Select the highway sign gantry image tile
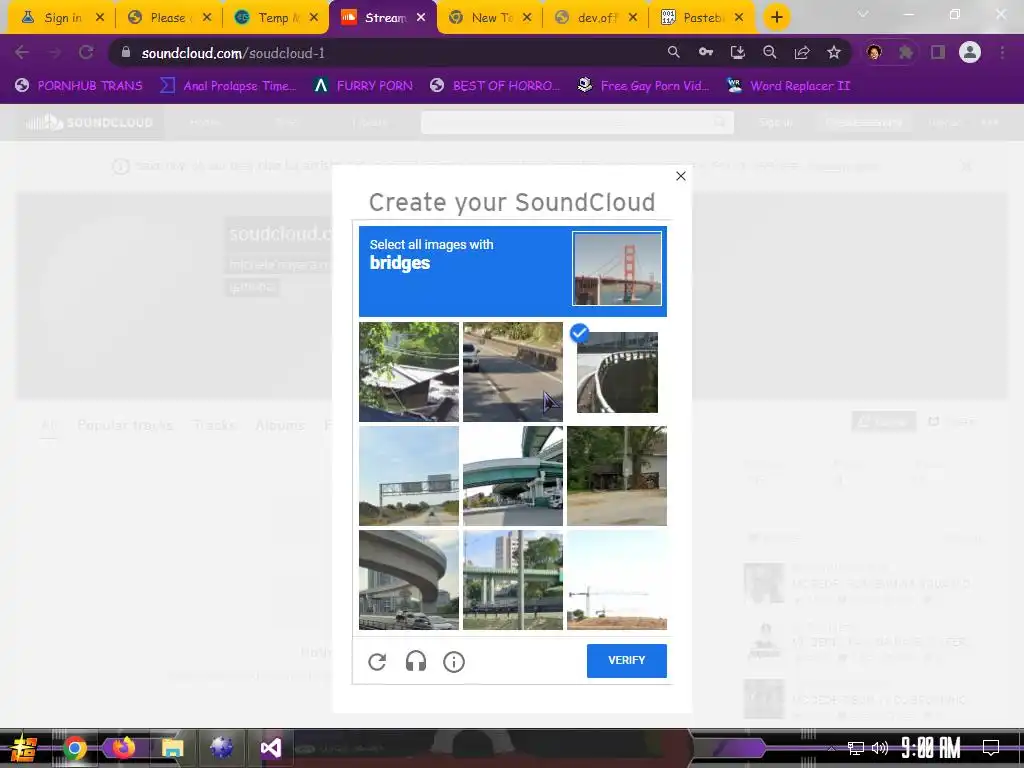 (409, 475)
